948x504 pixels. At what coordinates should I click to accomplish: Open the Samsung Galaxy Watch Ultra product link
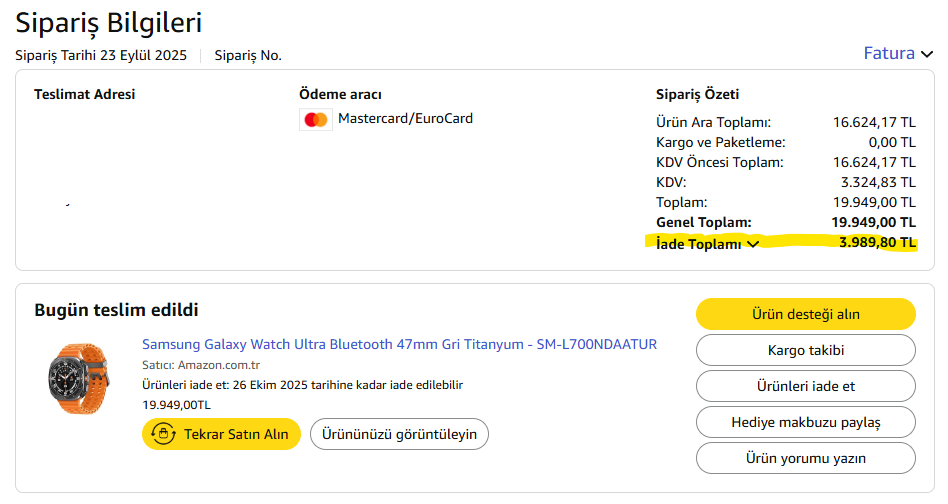pyautogui.click(x=399, y=344)
